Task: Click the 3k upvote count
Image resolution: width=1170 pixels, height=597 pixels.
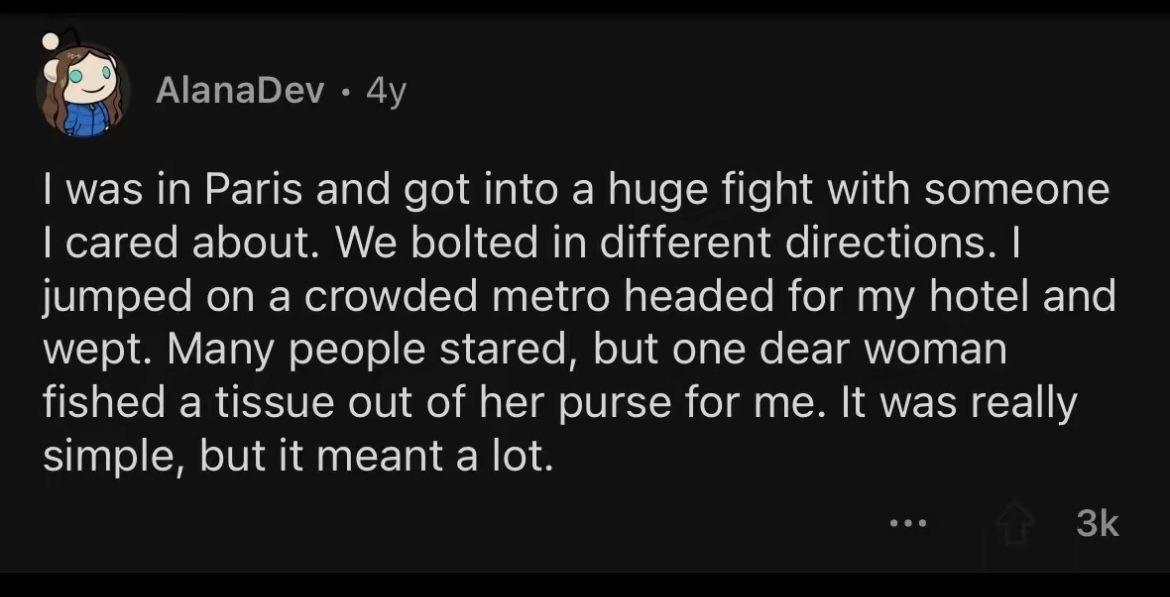Action: tap(1097, 523)
